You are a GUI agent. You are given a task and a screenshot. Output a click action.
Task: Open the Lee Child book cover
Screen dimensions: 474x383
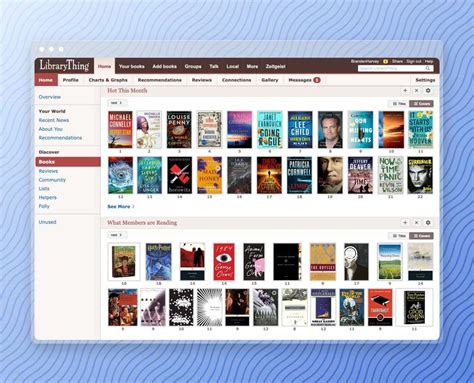[x=300, y=130]
